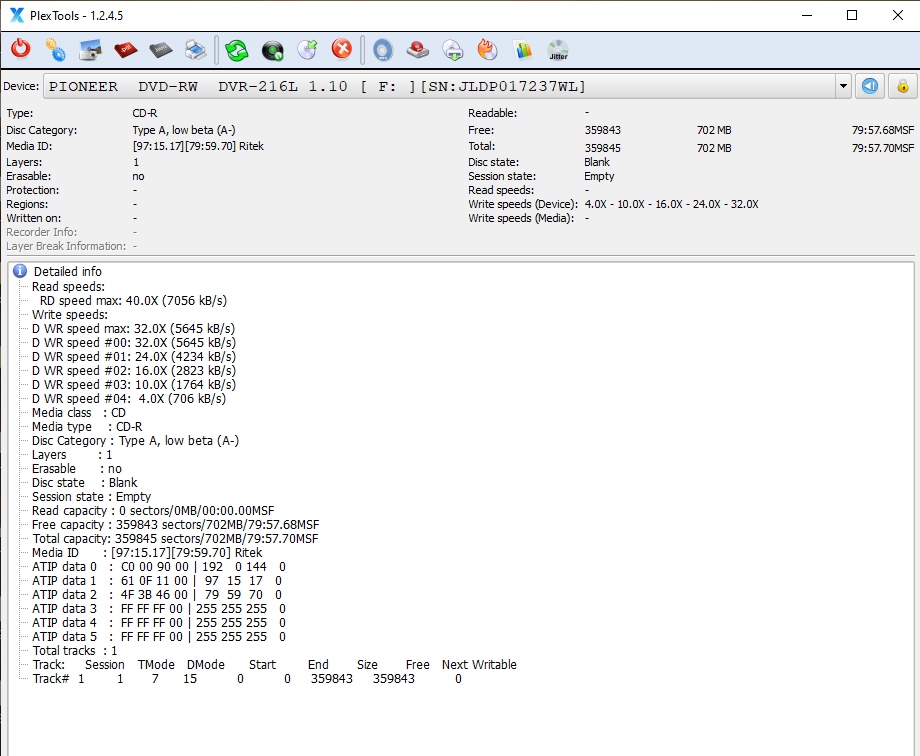The image size is (920, 756).
Task: Click the blue tray eject button
Action: pos(871,86)
